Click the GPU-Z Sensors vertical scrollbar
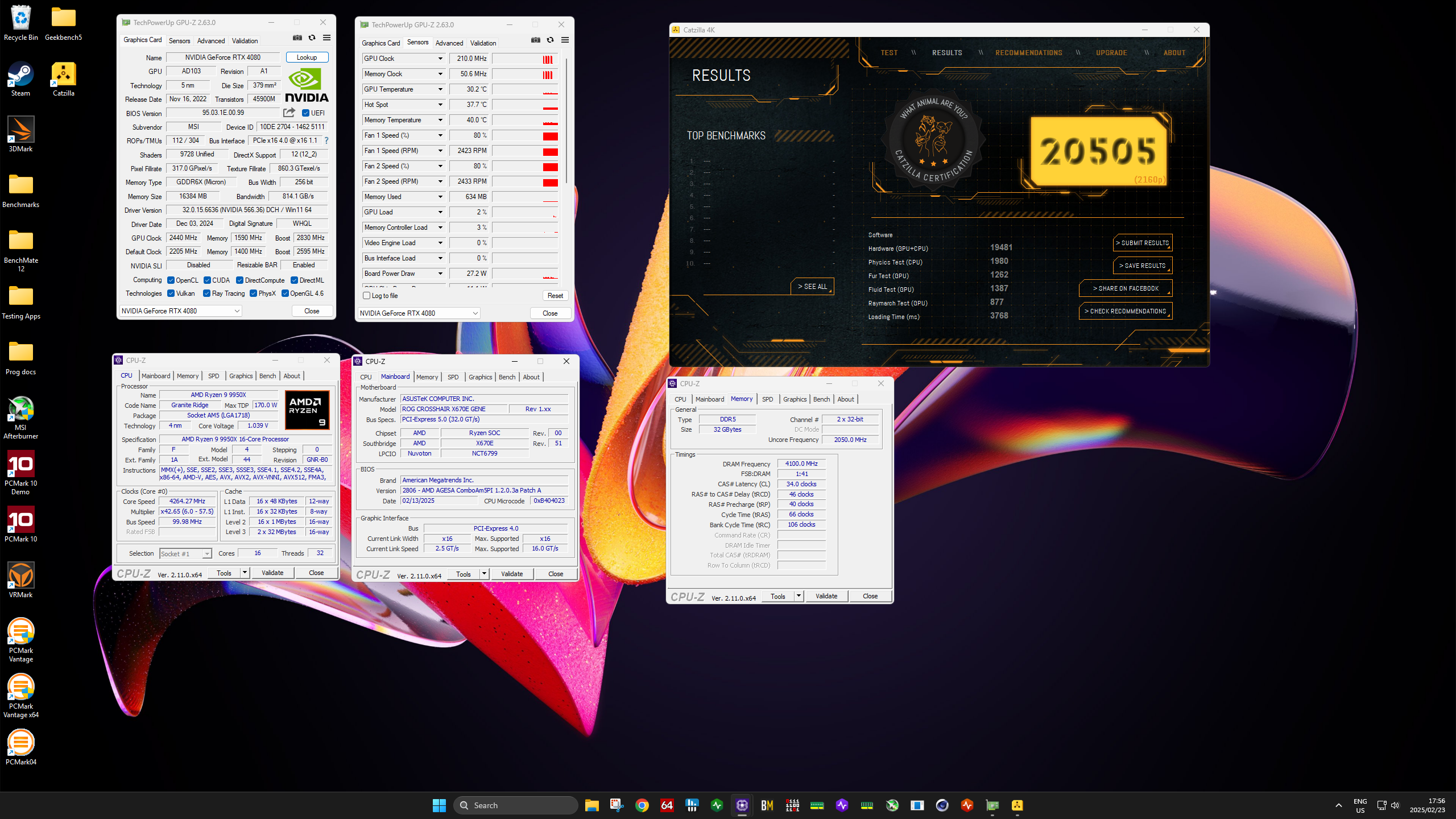 (x=565, y=119)
